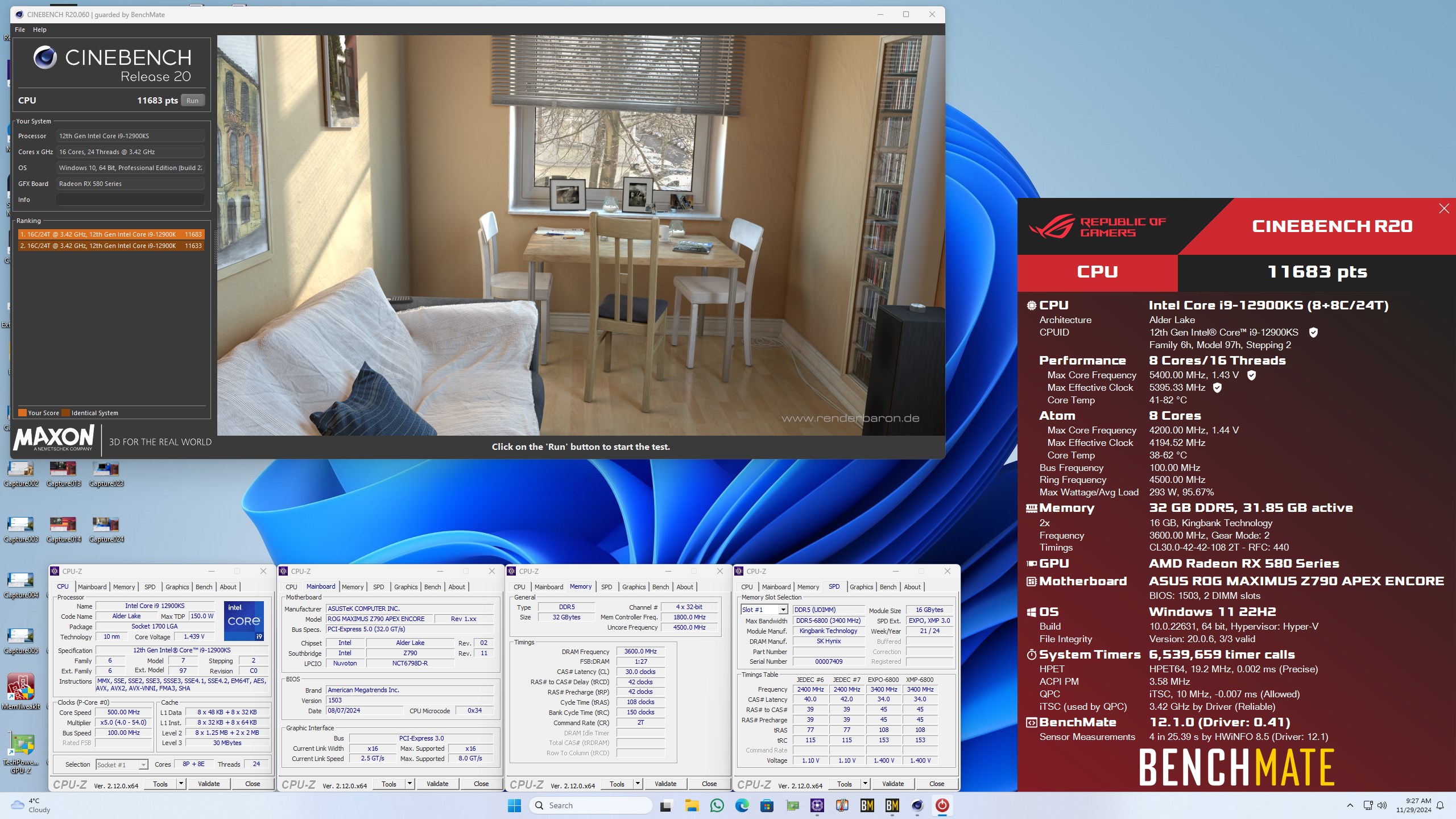Open WhatsApp from the taskbar
The height and width of the screenshot is (819, 1456).
[717, 805]
